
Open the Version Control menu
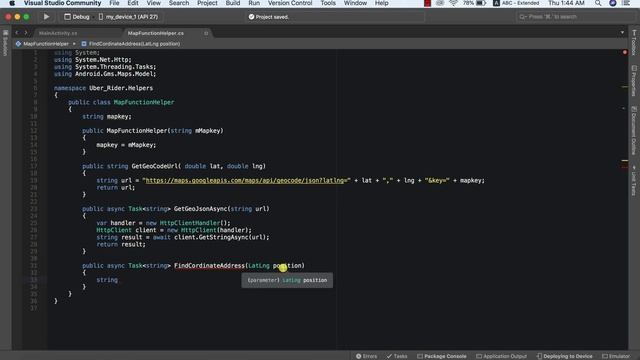click(x=290, y=3)
